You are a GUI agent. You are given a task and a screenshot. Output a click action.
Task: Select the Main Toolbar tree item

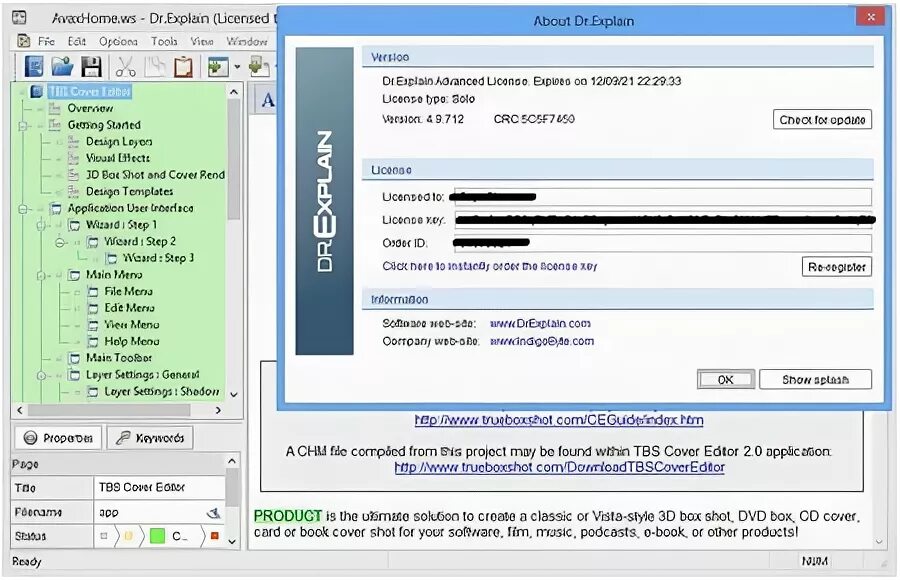[119, 358]
